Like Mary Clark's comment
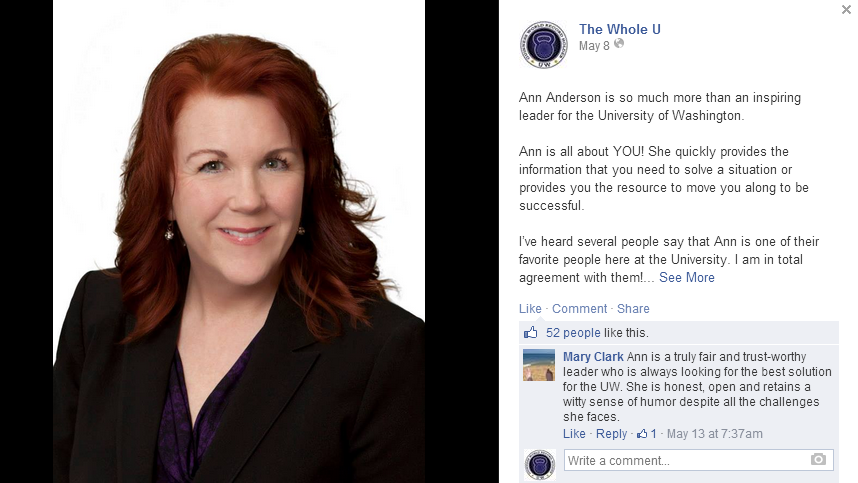This screenshot has width=858, height=483. click(x=574, y=434)
